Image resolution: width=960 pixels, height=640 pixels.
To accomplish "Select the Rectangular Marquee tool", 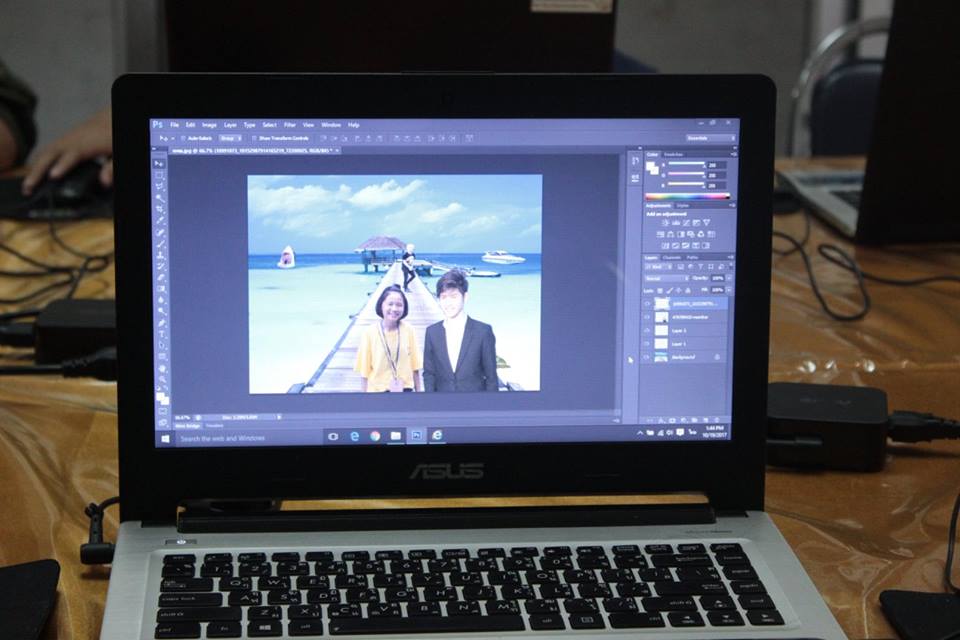I will pyautogui.click(x=160, y=175).
